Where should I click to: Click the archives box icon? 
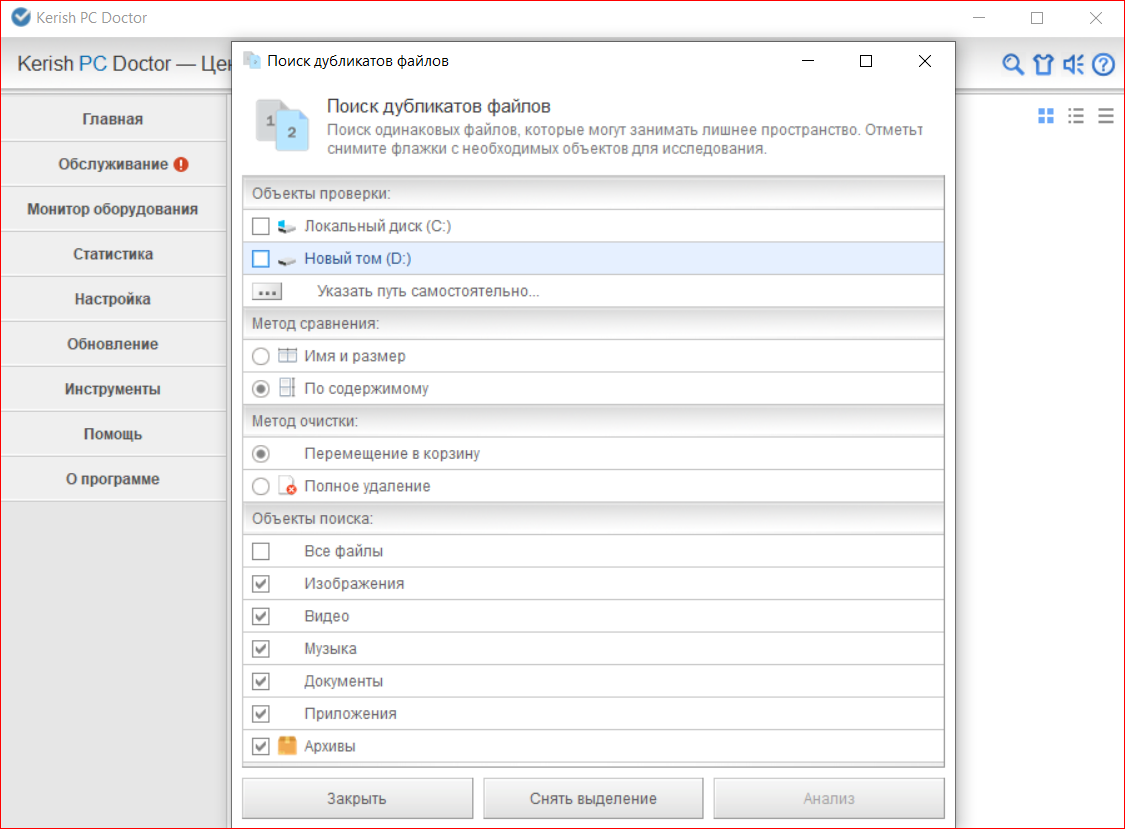[x=287, y=746]
